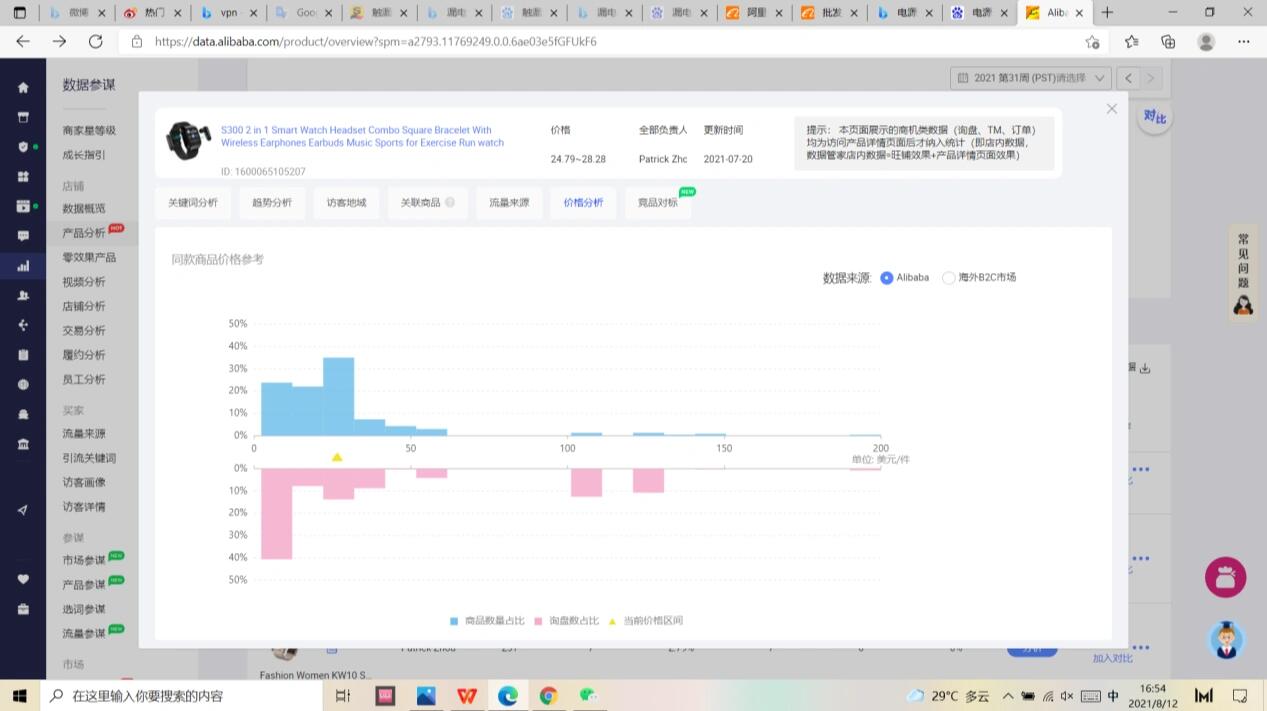1267x711 pixels.
Task: Click the browser refresh button
Action: pyautogui.click(x=95, y=41)
